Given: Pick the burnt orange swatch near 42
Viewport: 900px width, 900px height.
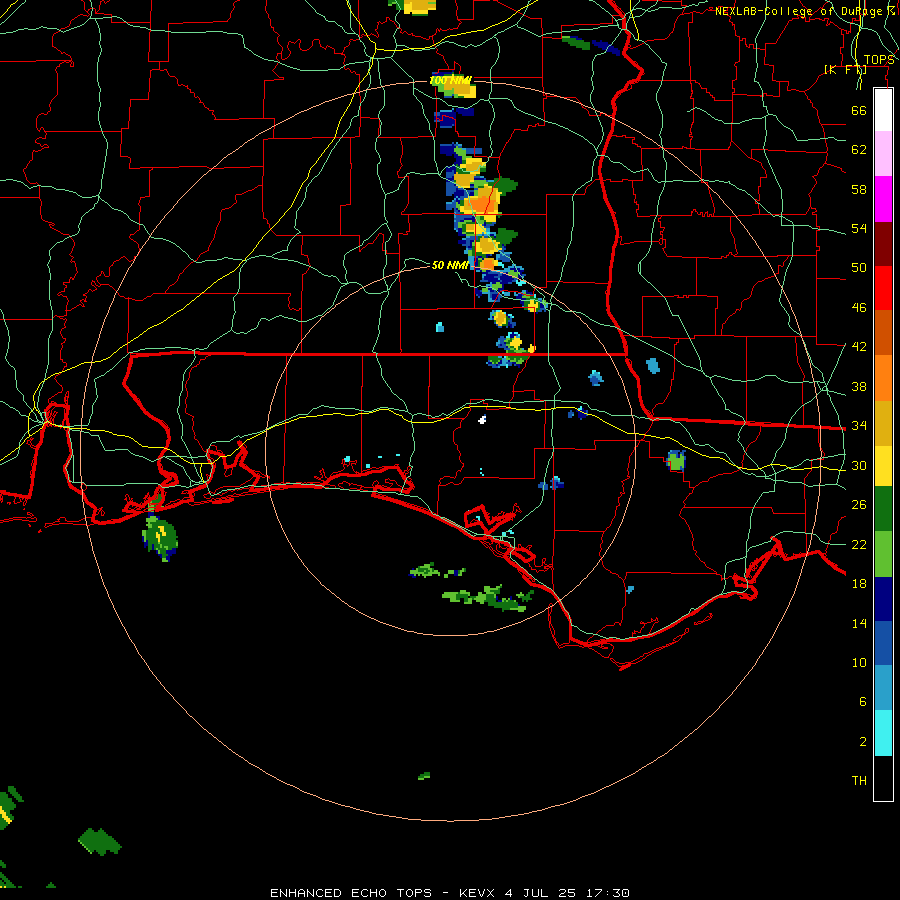Looking at the screenshot, I should tap(883, 332).
